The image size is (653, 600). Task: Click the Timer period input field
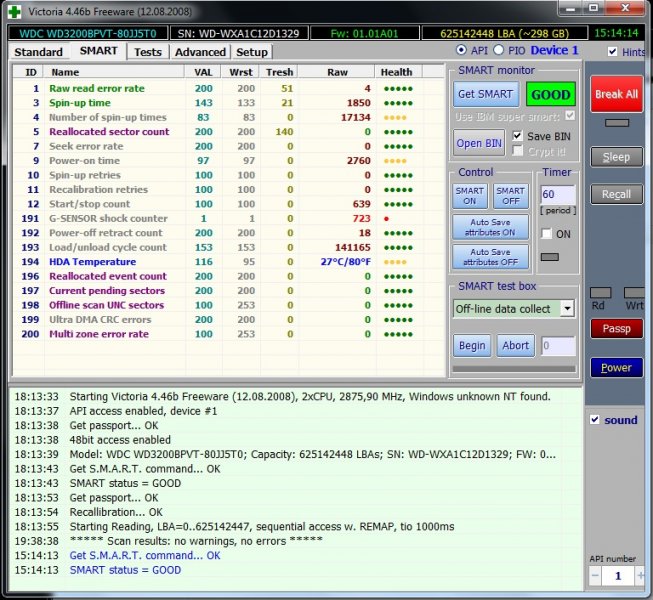[557, 194]
